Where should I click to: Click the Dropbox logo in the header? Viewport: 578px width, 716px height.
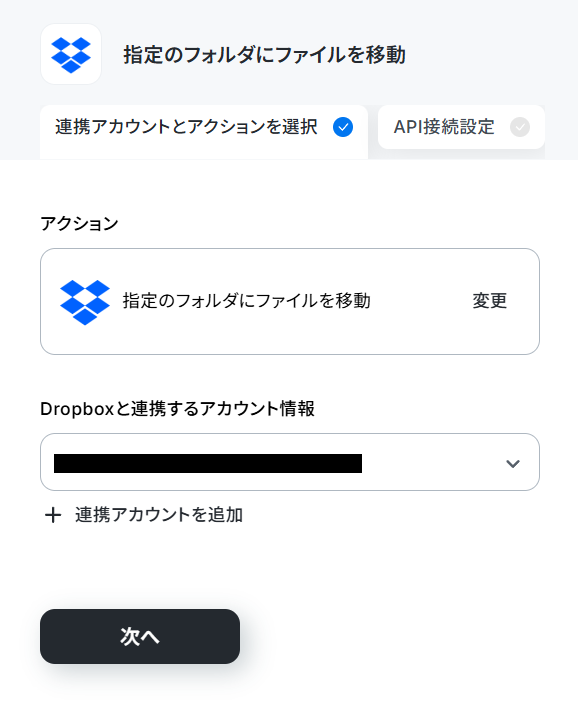[x=71, y=54]
